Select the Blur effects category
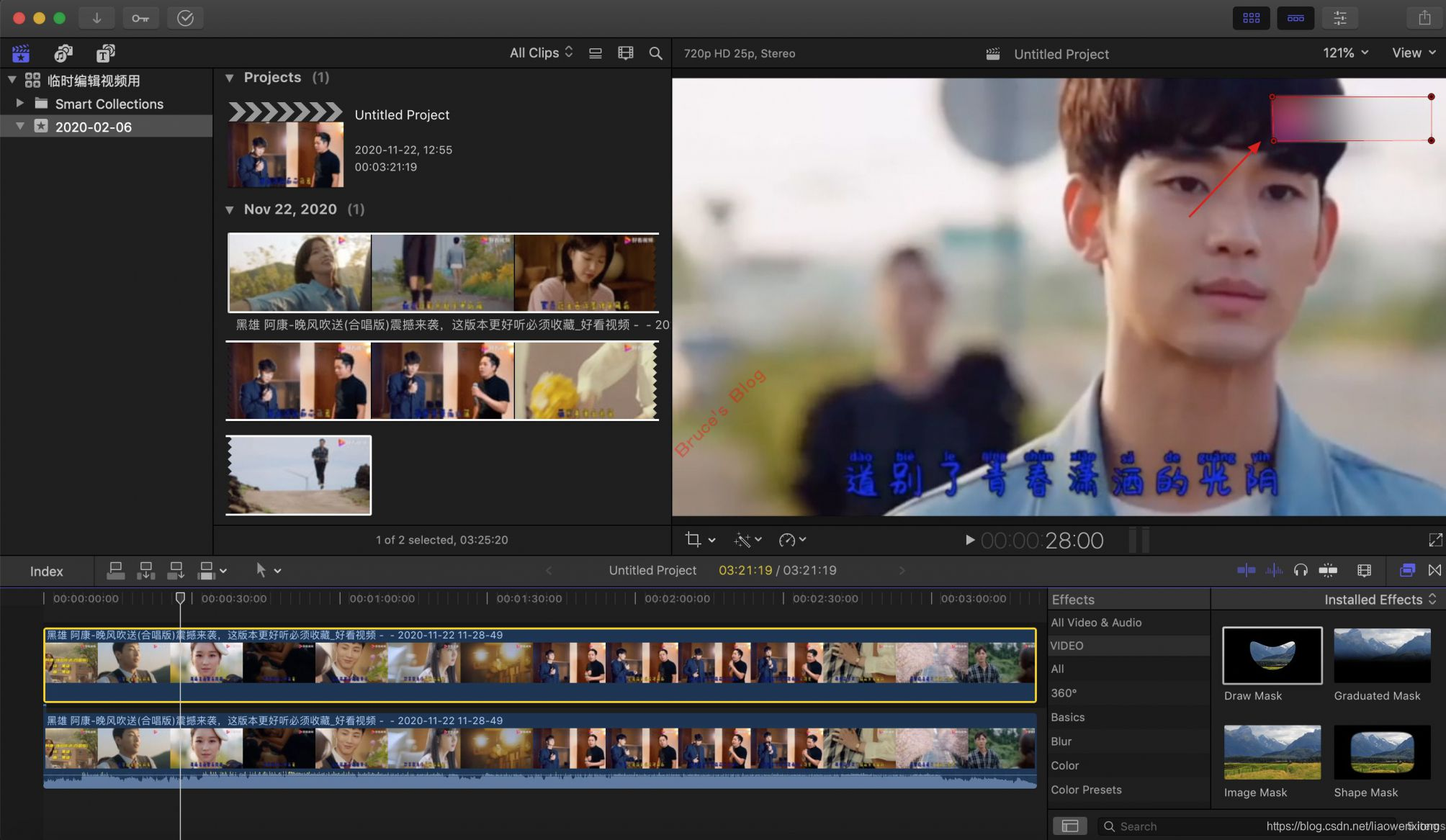The image size is (1446, 840). point(1061,741)
